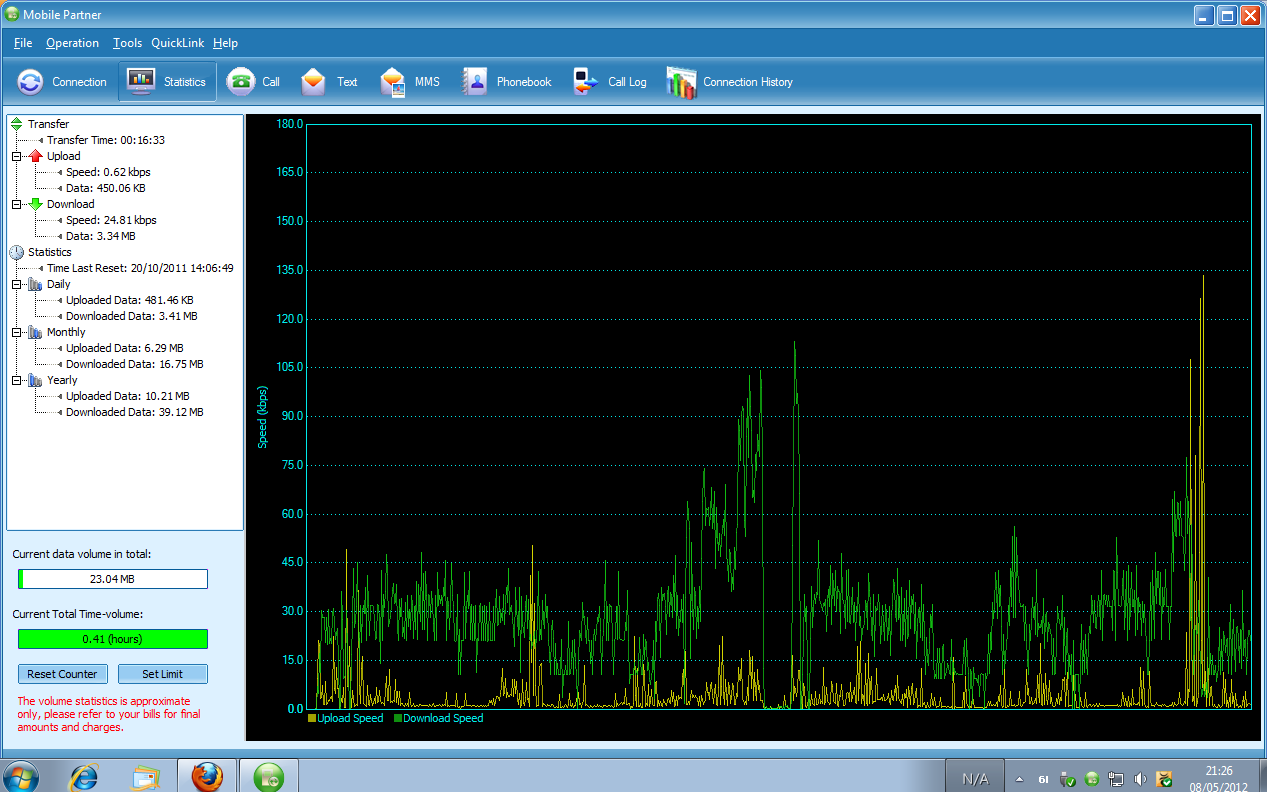Select Yearly Downloaded Data: 39.12 MB
1267x792 pixels.
(x=135, y=412)
